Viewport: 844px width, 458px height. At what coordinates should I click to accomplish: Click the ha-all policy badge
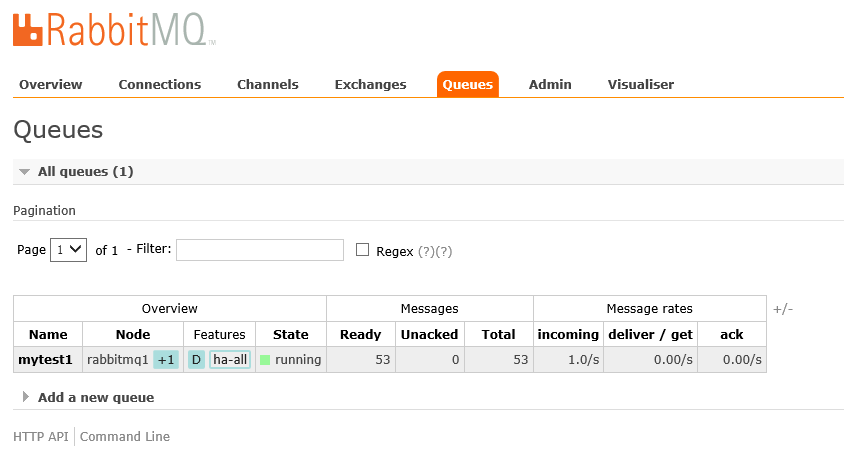click(x=230, y=360)
